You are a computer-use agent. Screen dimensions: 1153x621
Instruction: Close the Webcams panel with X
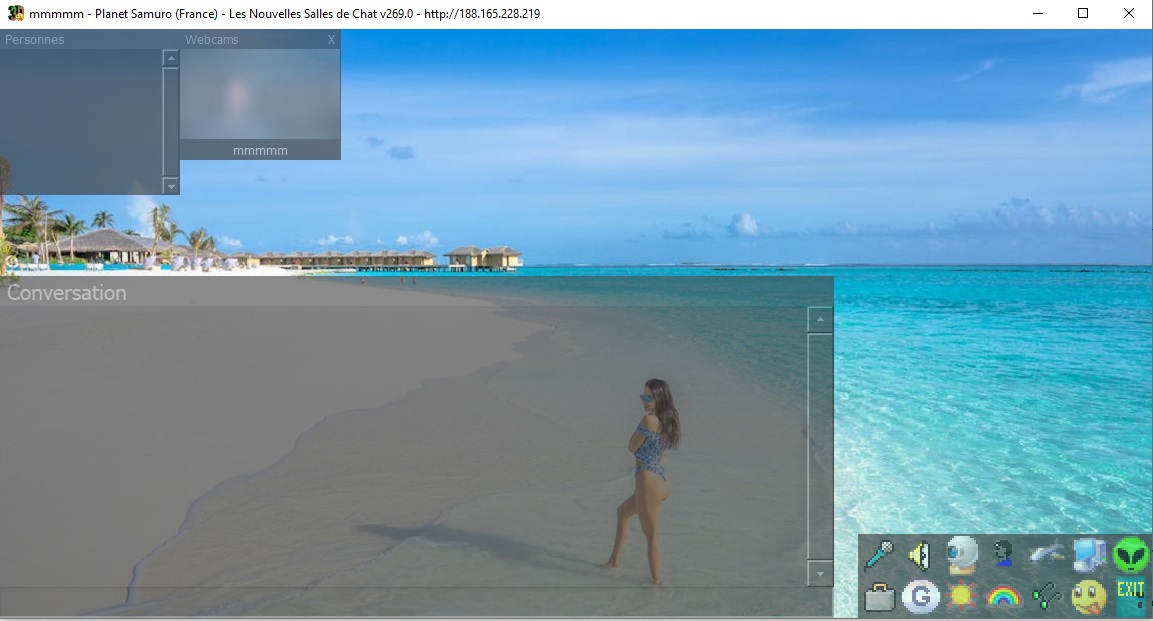332,40
